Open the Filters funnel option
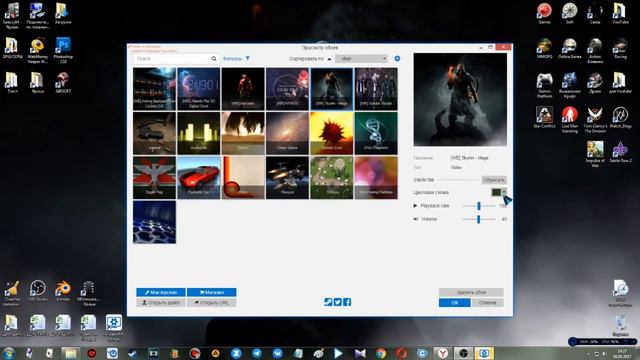640x360 pixels. tap(236, 59)
